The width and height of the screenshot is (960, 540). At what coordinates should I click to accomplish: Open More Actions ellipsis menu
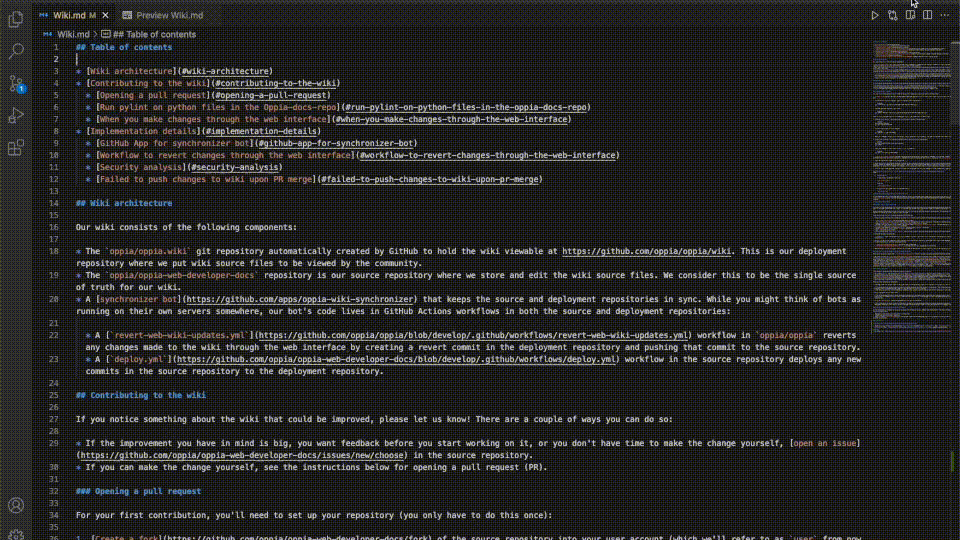945,15
